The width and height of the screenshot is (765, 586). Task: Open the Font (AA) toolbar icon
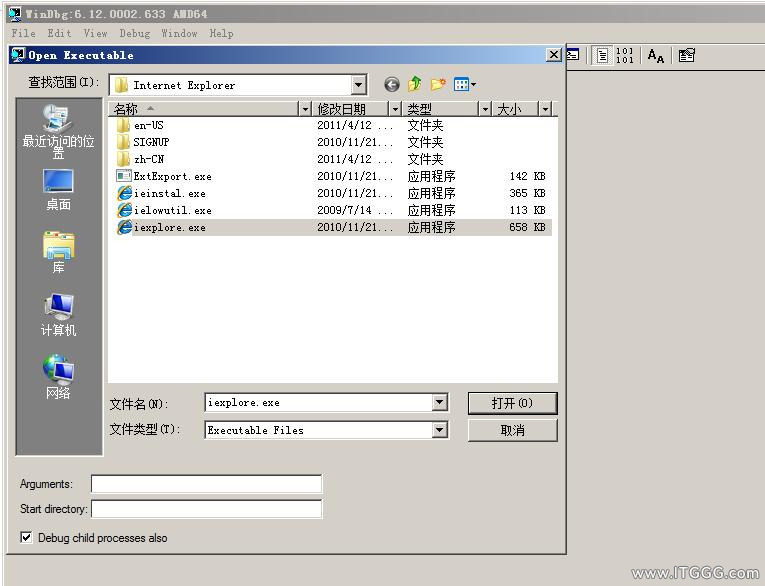(x=656, y=56)
